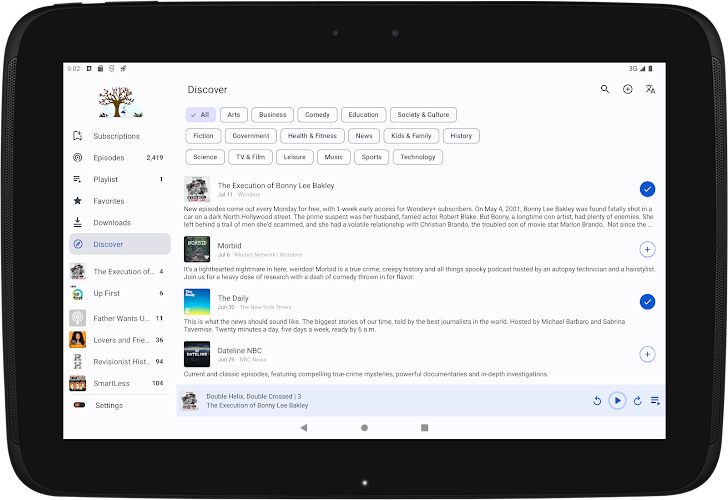Open the Dateline NBC artwork

[x=197, y=354]
